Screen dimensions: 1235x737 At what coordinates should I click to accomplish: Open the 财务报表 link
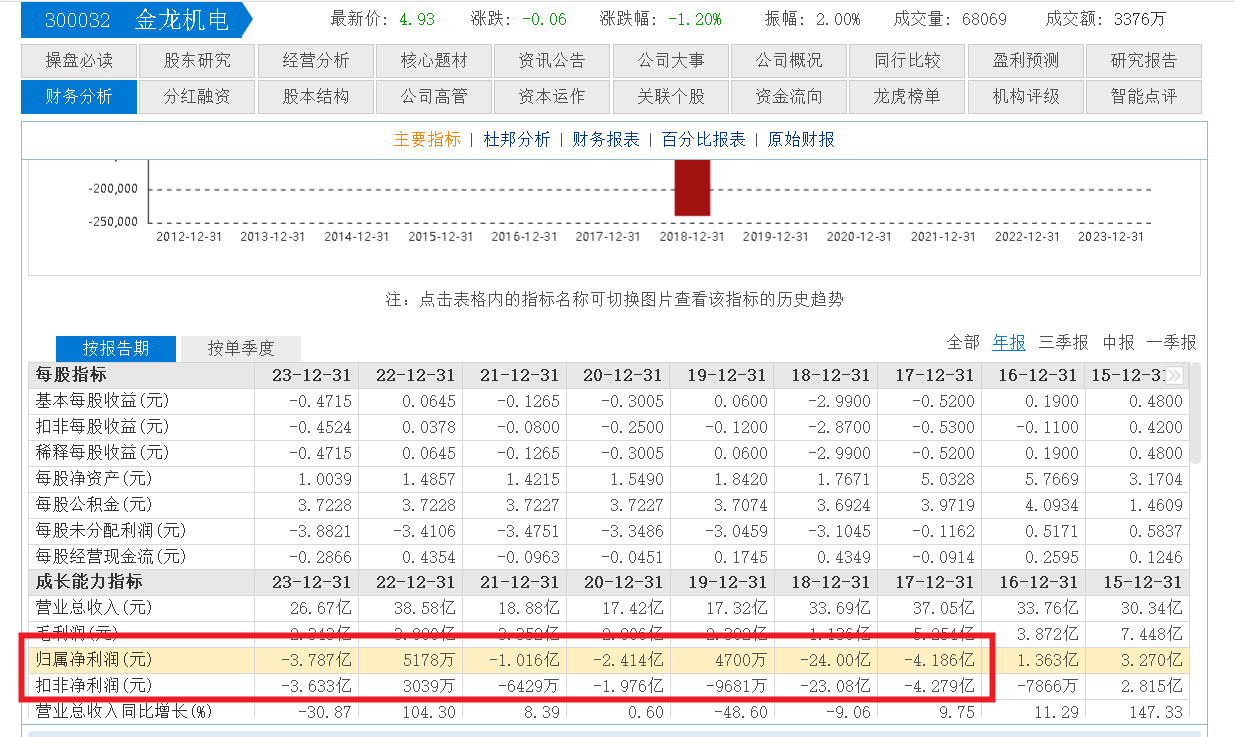click(x=606, y=140)
